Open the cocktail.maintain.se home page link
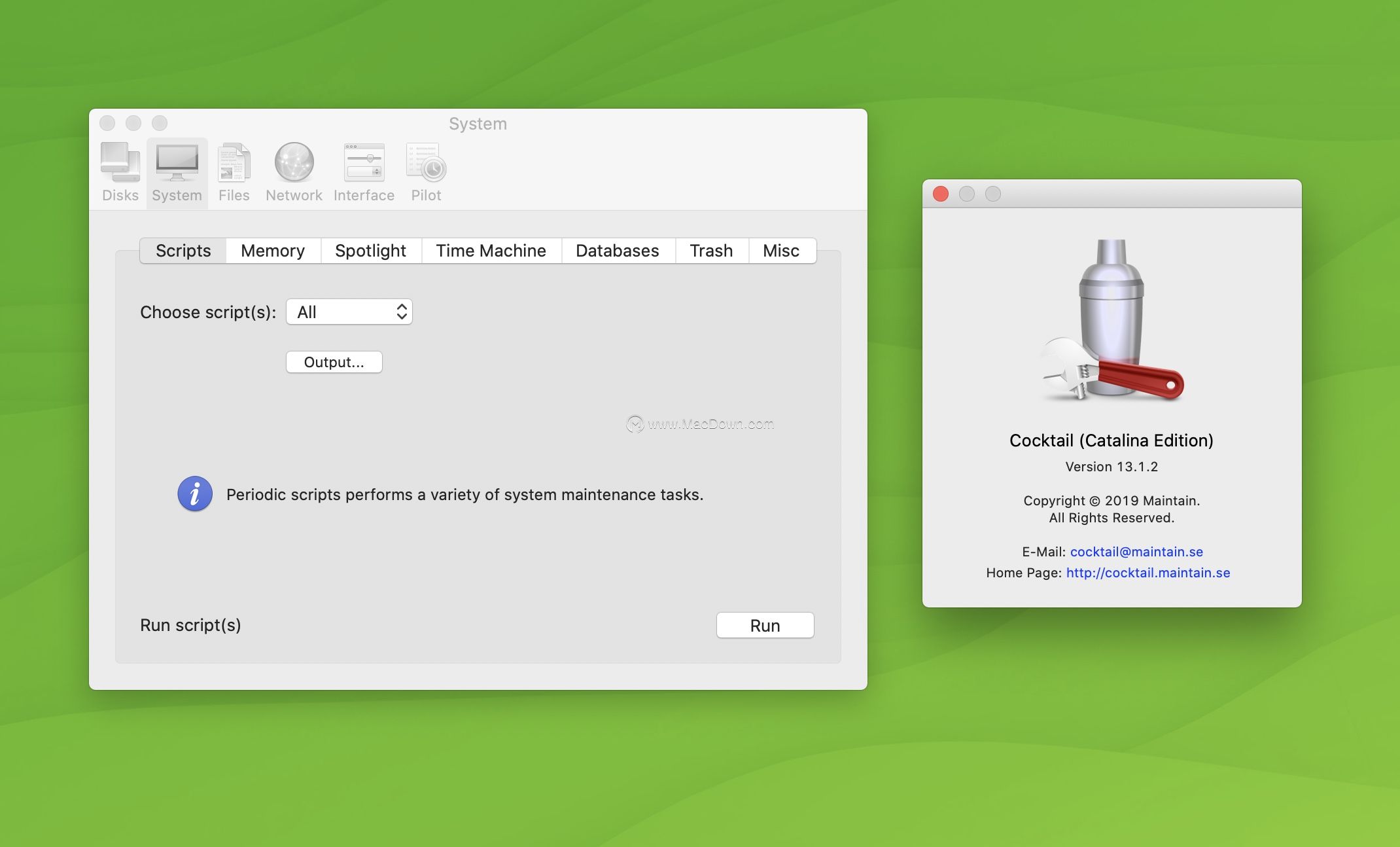1400x847 pixels. pyautogui.click(x=1148, y=573)
